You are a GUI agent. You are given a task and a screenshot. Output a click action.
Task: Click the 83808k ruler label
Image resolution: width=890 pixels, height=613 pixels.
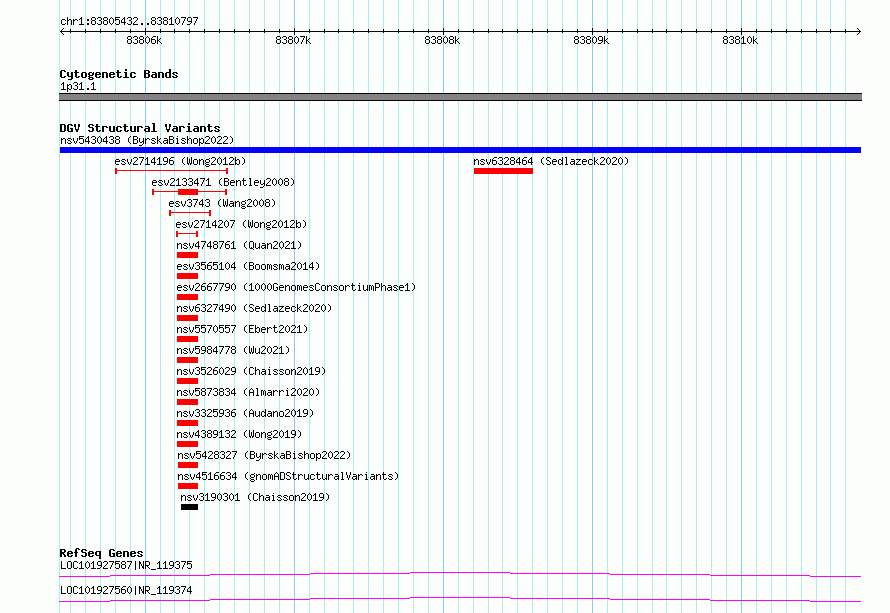pyautogui.click(x=442, y=40)
